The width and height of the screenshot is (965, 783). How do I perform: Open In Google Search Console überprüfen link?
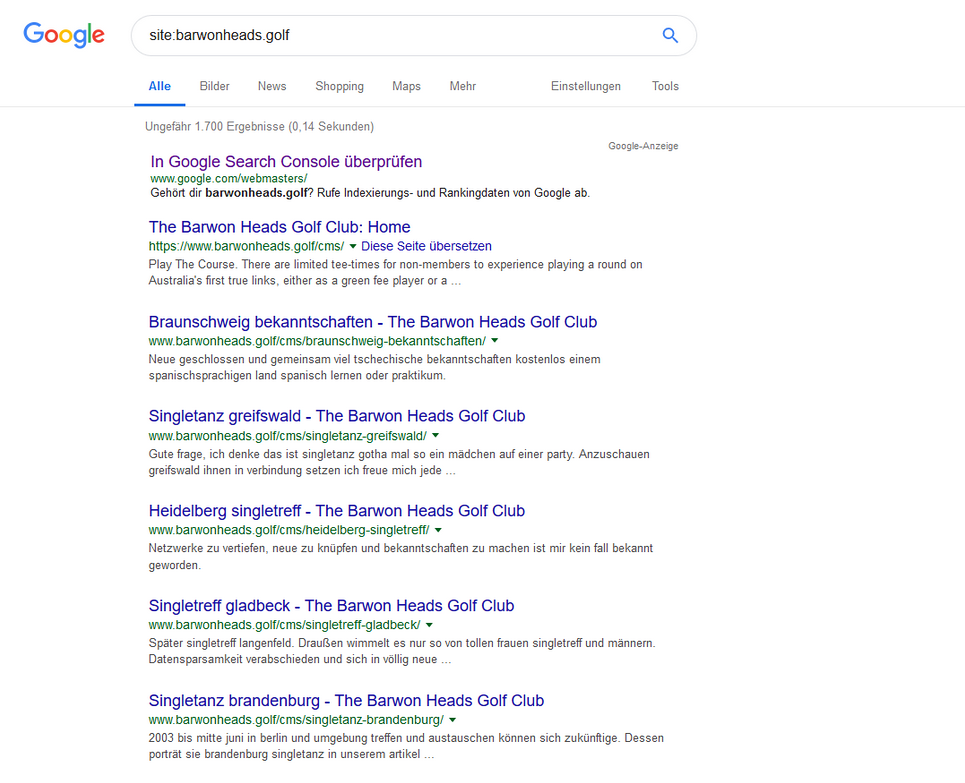(x=286, y=162)
